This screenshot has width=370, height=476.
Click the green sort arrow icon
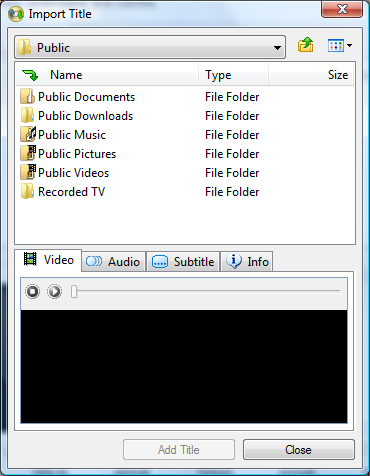coord(30,75)
